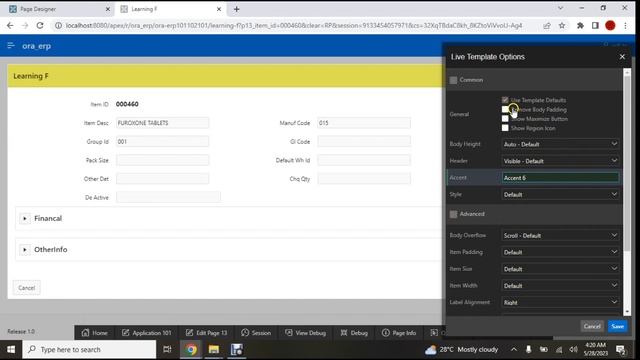Enable Remove Body Padding checkbox
640x360 pixels.
(x=505, y=109)
